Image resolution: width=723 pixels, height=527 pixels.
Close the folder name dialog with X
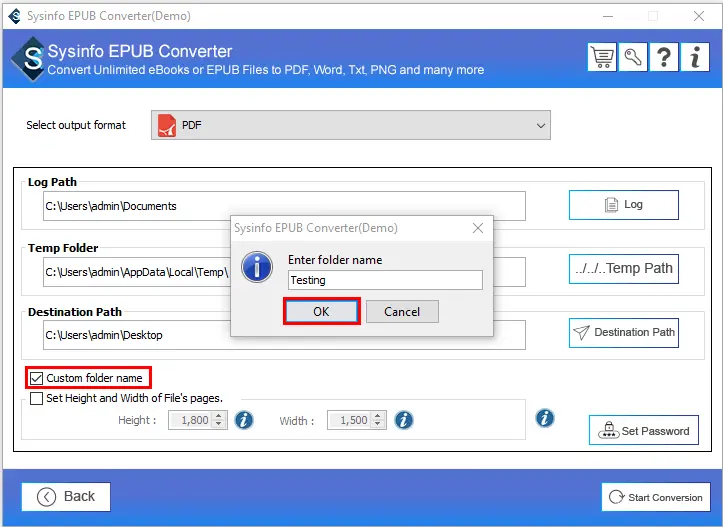(x=478, y=228)
